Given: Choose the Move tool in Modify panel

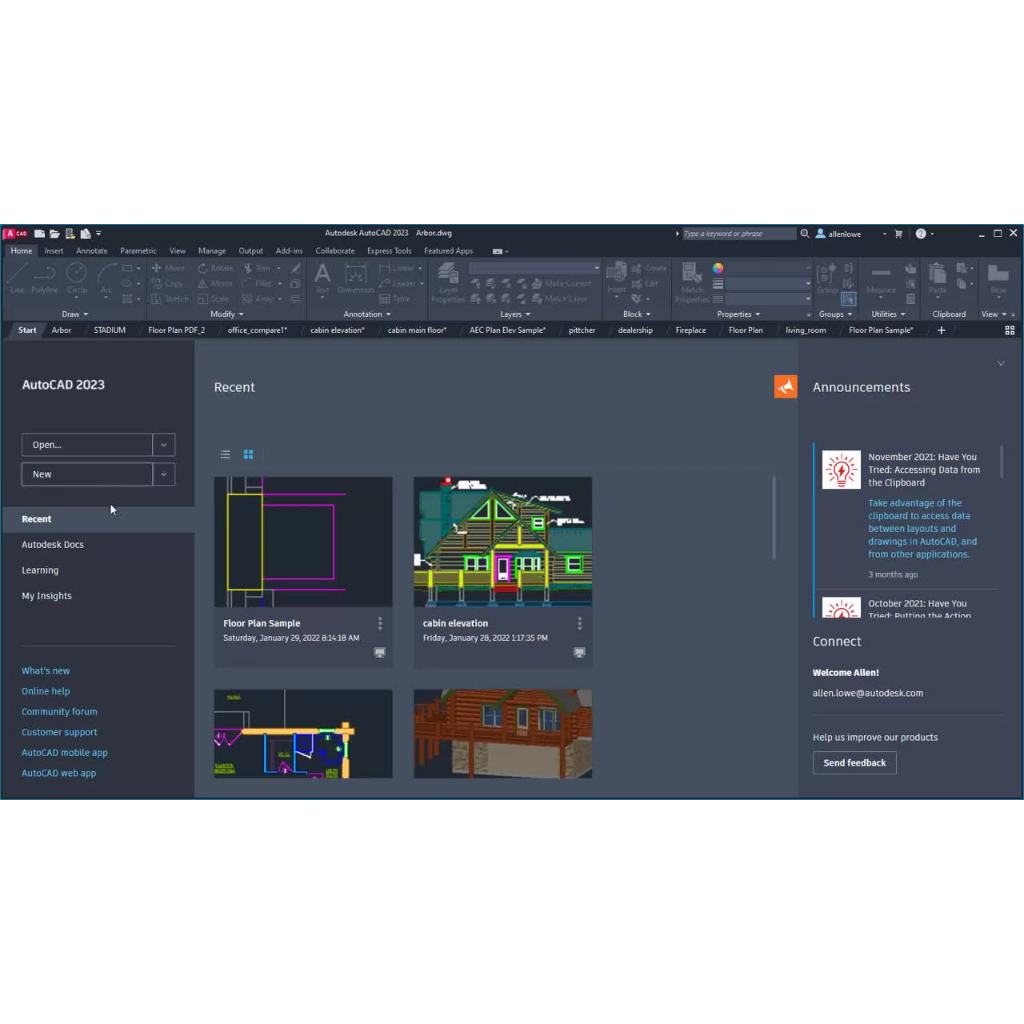Looking at the screenshot, I should pyautogui.click(x=168, y=268).
